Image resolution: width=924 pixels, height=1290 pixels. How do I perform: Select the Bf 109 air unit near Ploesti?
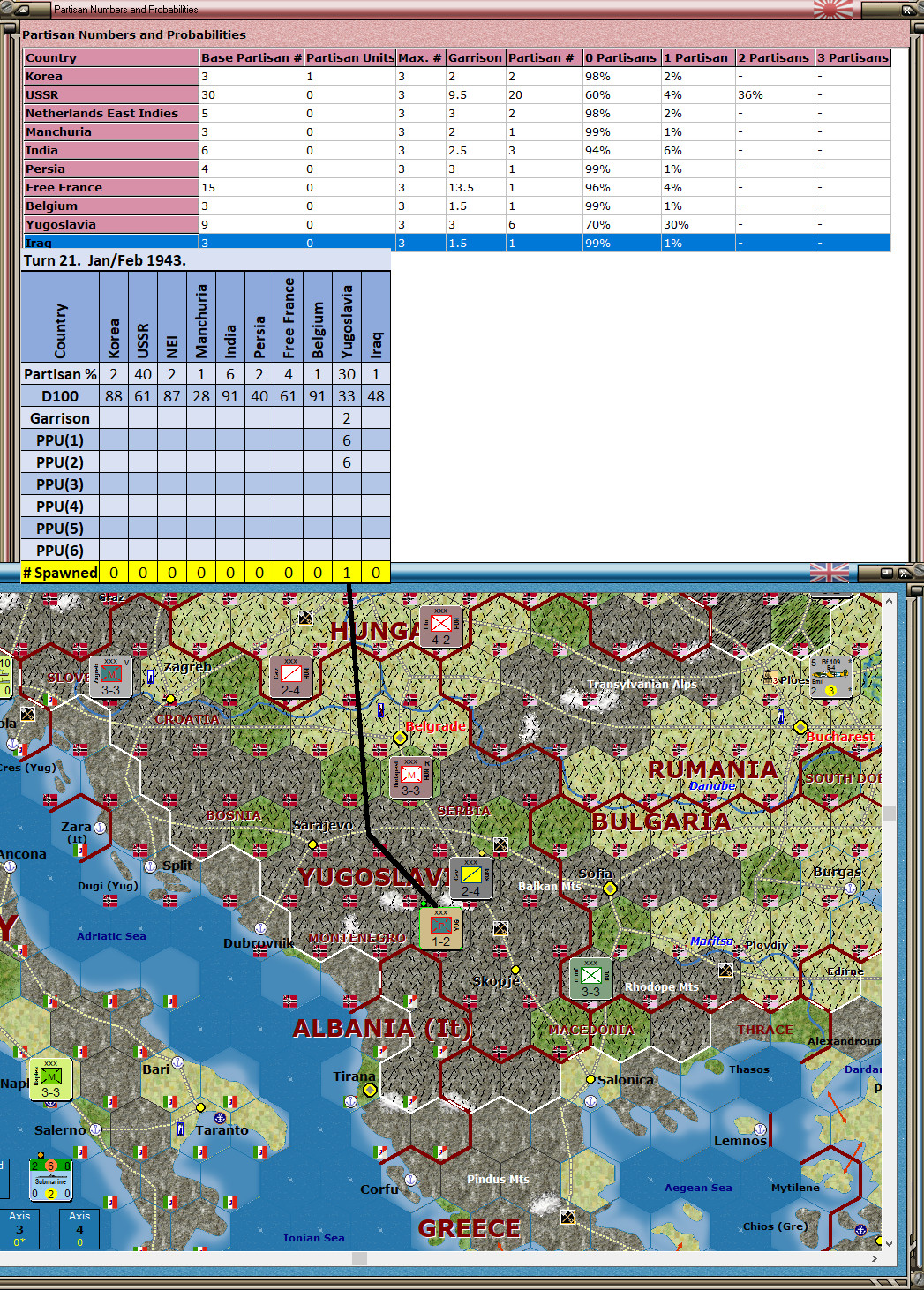pos(830,677)
